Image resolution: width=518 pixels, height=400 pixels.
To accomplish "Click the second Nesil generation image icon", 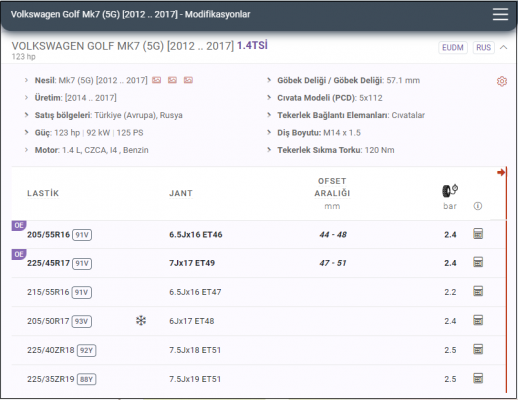I will pyautogui.click(x=172, y=80).
